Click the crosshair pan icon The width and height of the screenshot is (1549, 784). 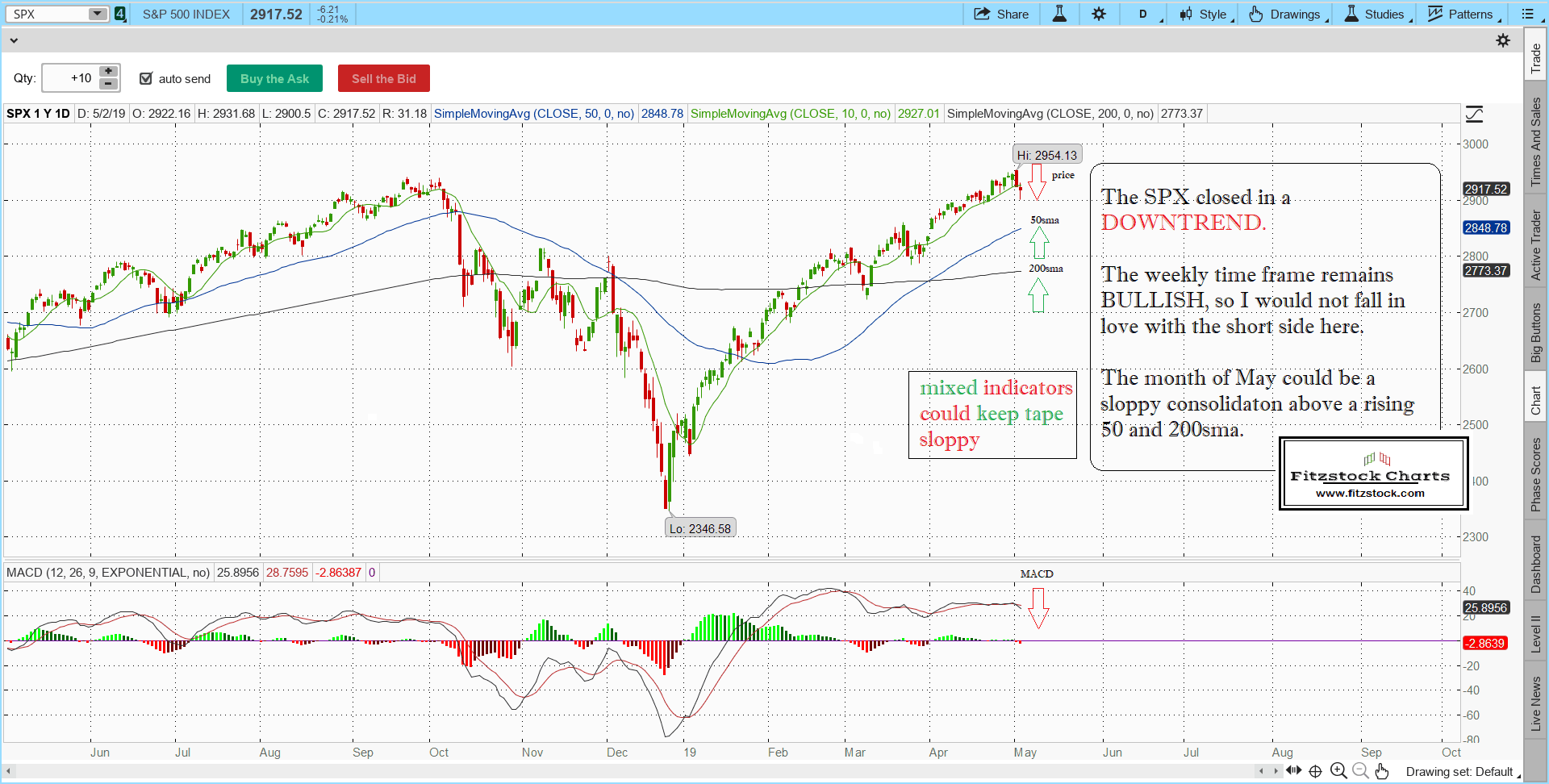[1315, 771]
